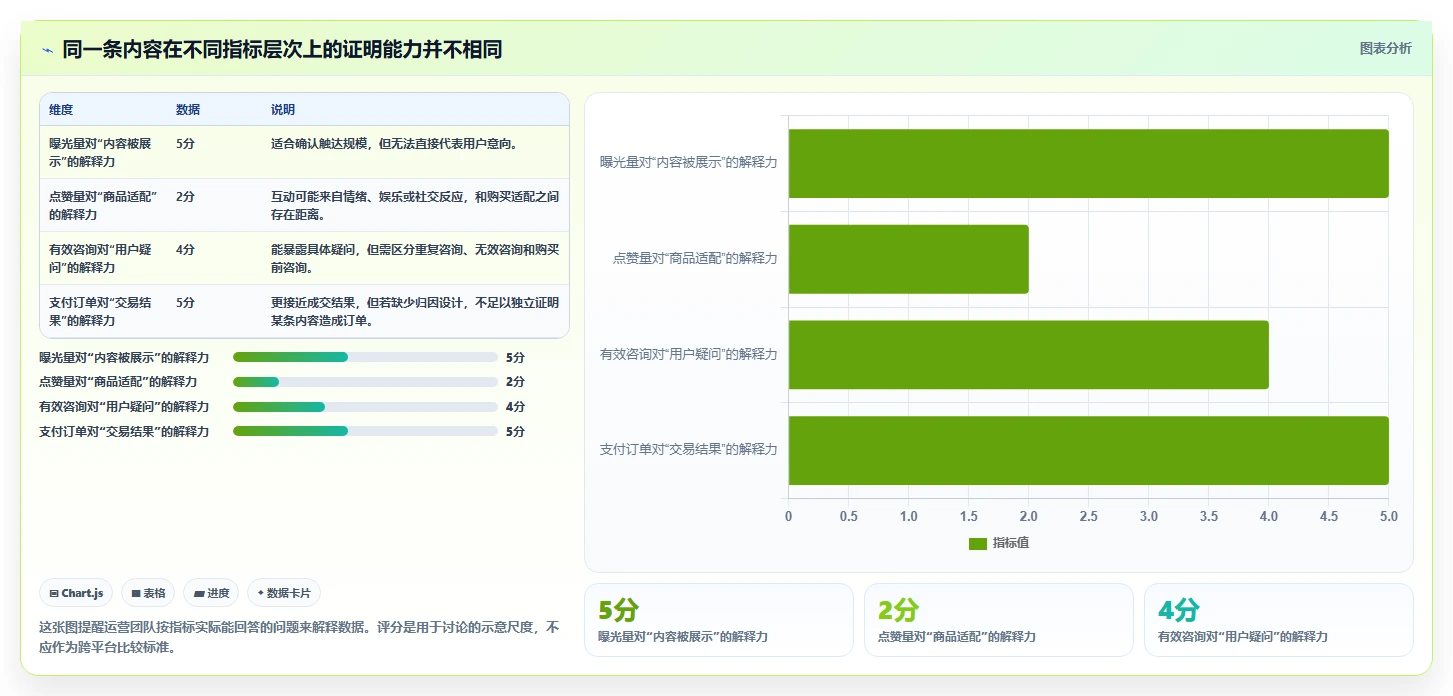Click the 0.5 tick on the chart x-axis
The image size is (1453, 696).
point(849,517)
